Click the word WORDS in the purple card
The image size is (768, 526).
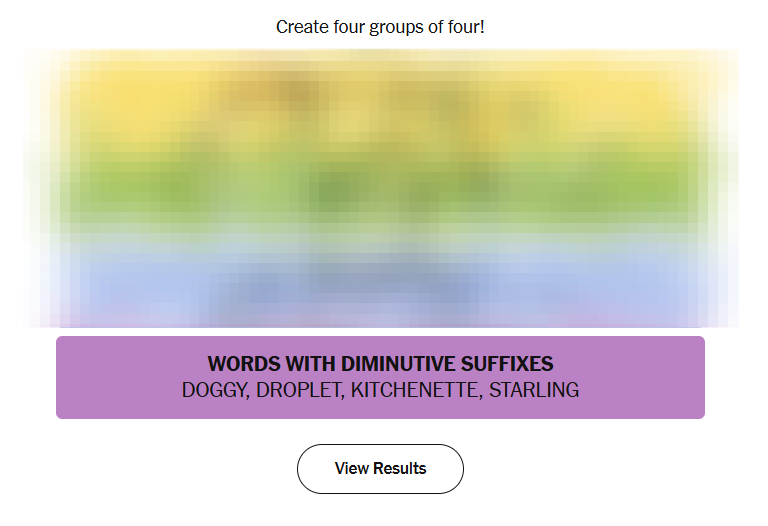239,364
